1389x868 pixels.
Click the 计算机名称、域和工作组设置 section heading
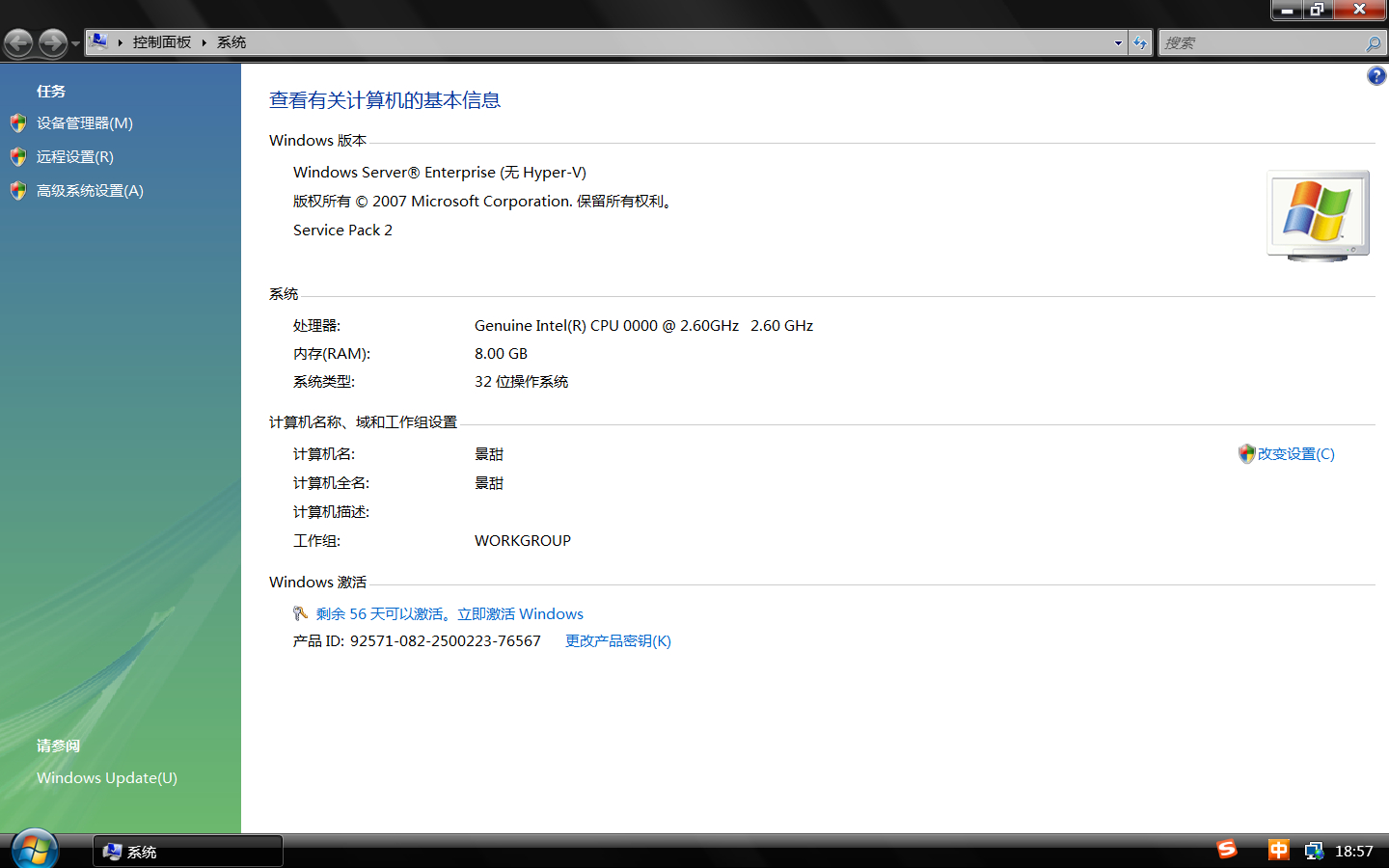click(363, 422)
